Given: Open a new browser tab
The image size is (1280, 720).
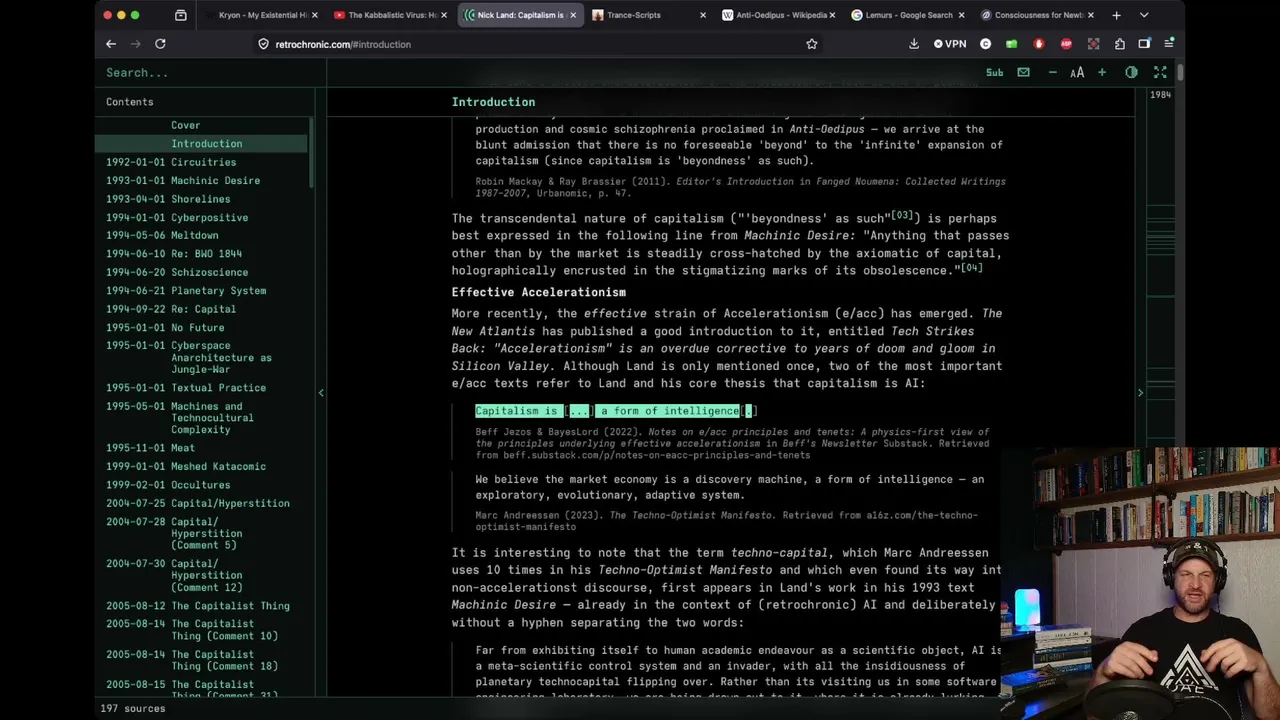Looking at the screenshot, I should [x=1116, y=15].
